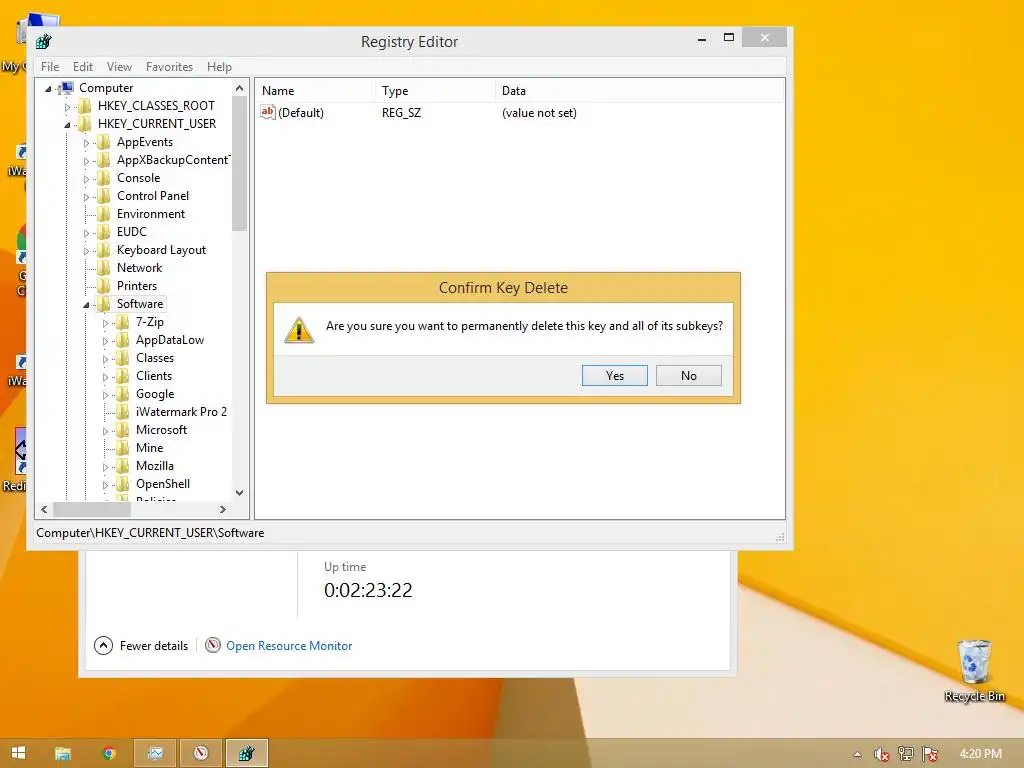The width and height of the screenshot is (1024, 768).
Task: Click the AppDataLow folder icon
Action: [122, 340]
